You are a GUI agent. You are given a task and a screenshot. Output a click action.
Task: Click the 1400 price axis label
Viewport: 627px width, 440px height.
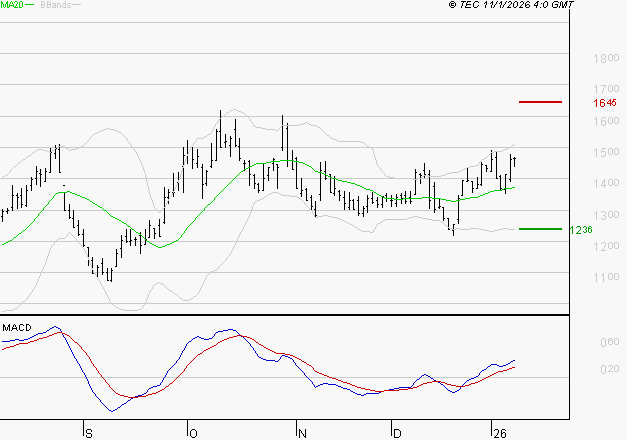606,183
